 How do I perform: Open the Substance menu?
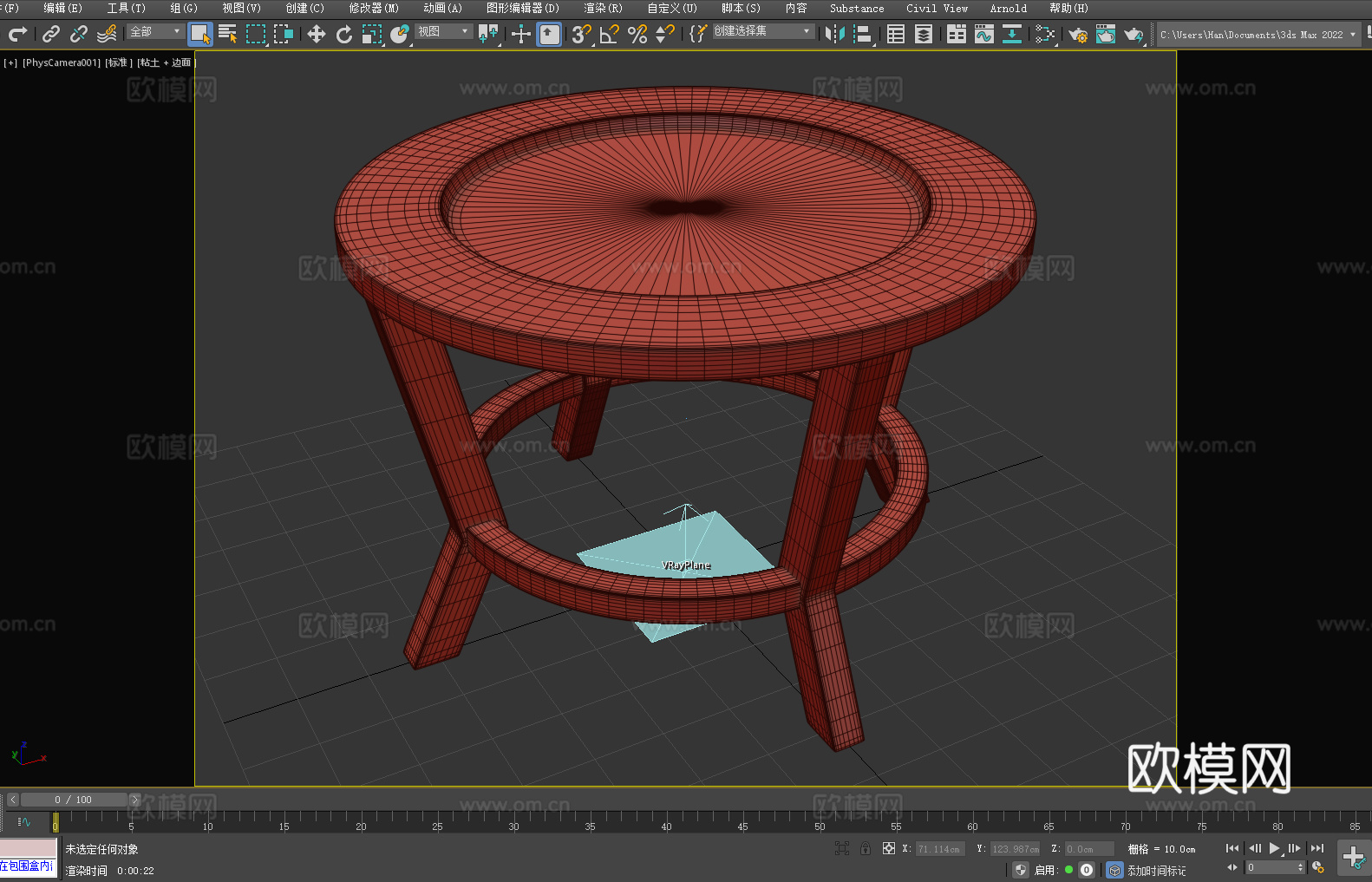tap(857, 8)
